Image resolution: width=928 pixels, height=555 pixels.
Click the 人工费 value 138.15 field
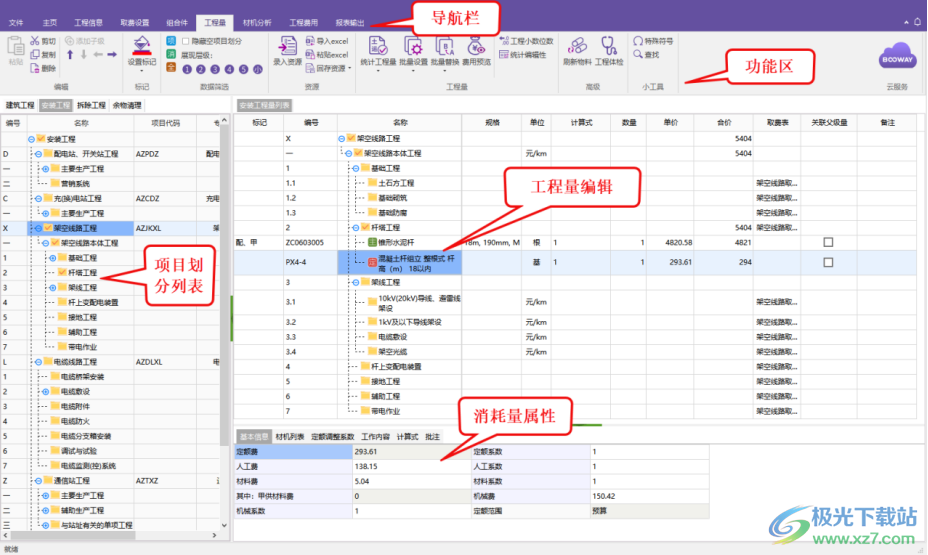coord(411,466)
